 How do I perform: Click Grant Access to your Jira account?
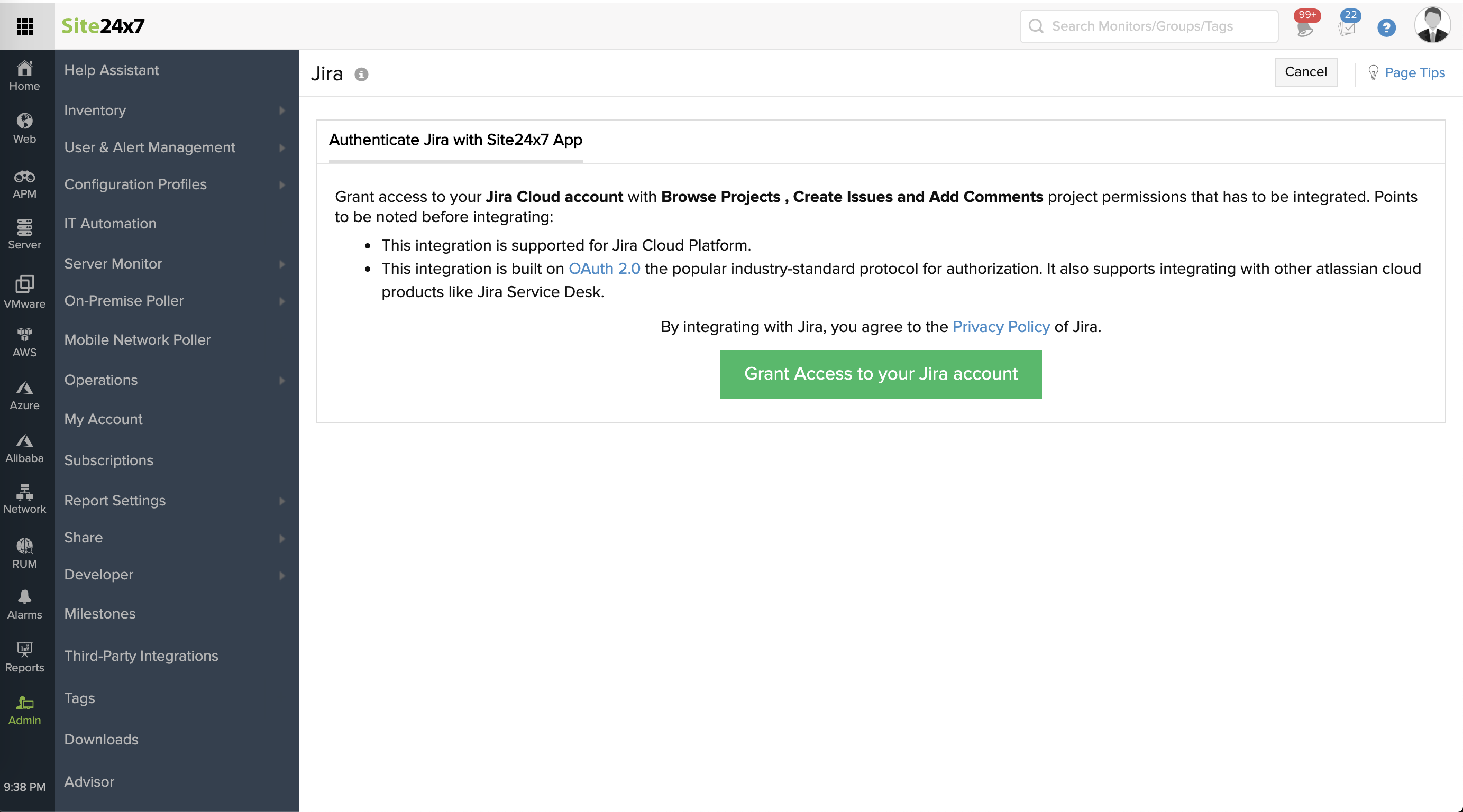coord(880,374)
